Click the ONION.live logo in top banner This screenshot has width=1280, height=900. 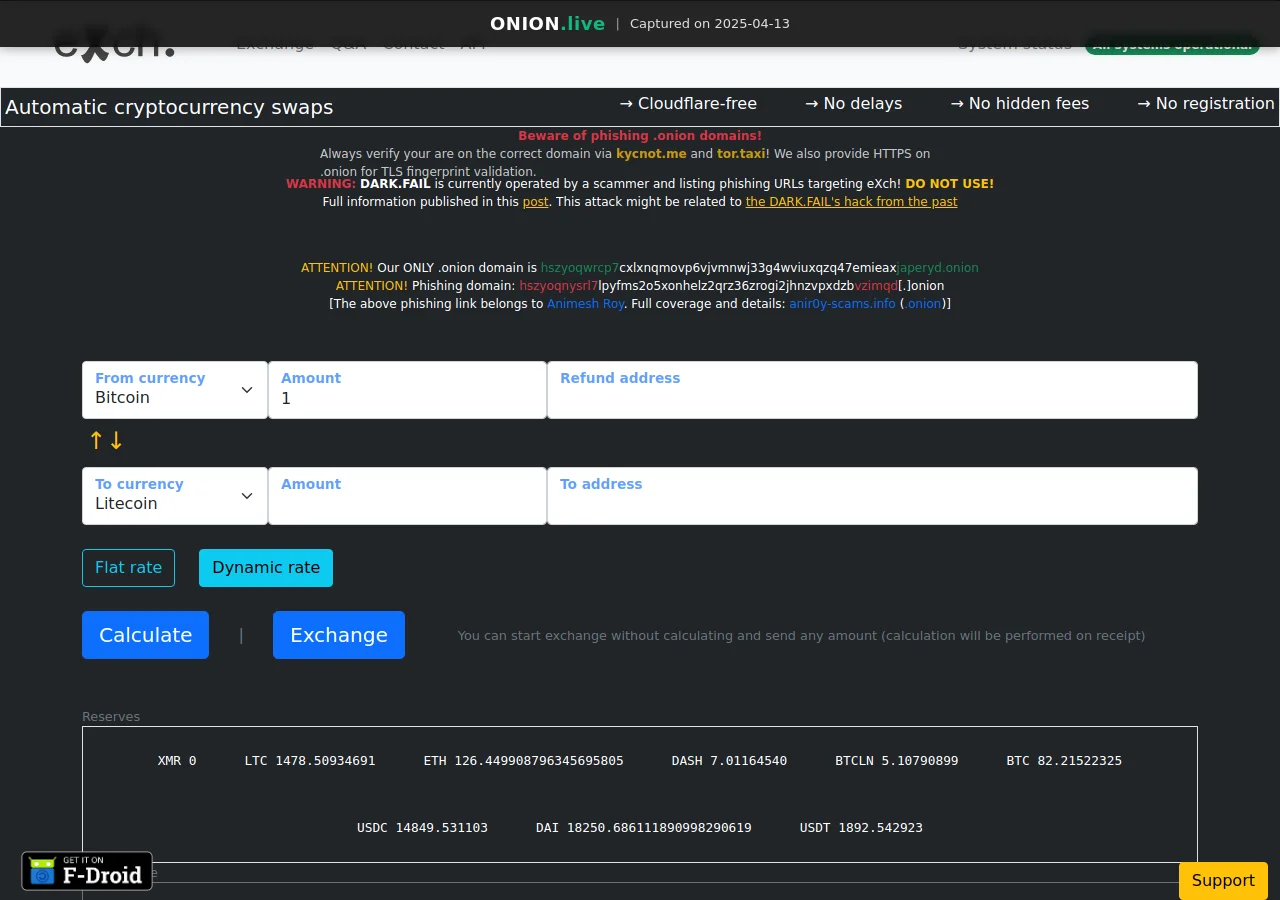[x=547, y=23]
